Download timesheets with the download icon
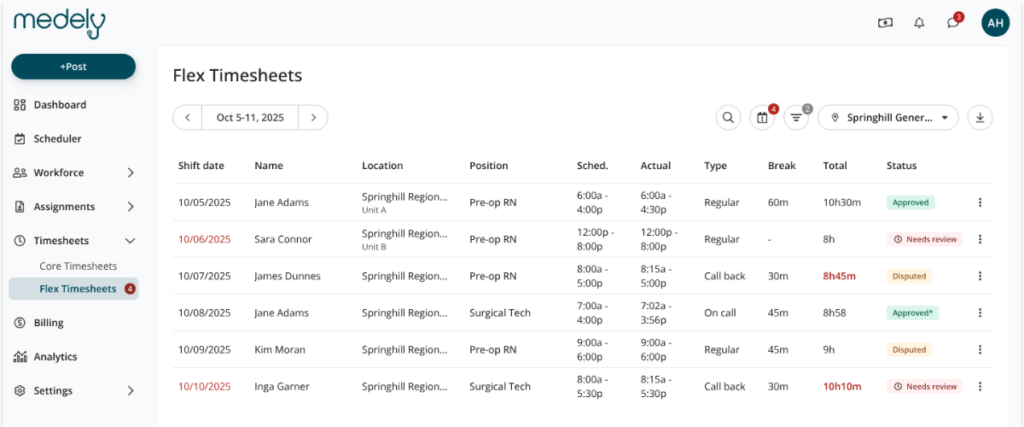This screenshot has height=427, width=1024. [980, 118]
